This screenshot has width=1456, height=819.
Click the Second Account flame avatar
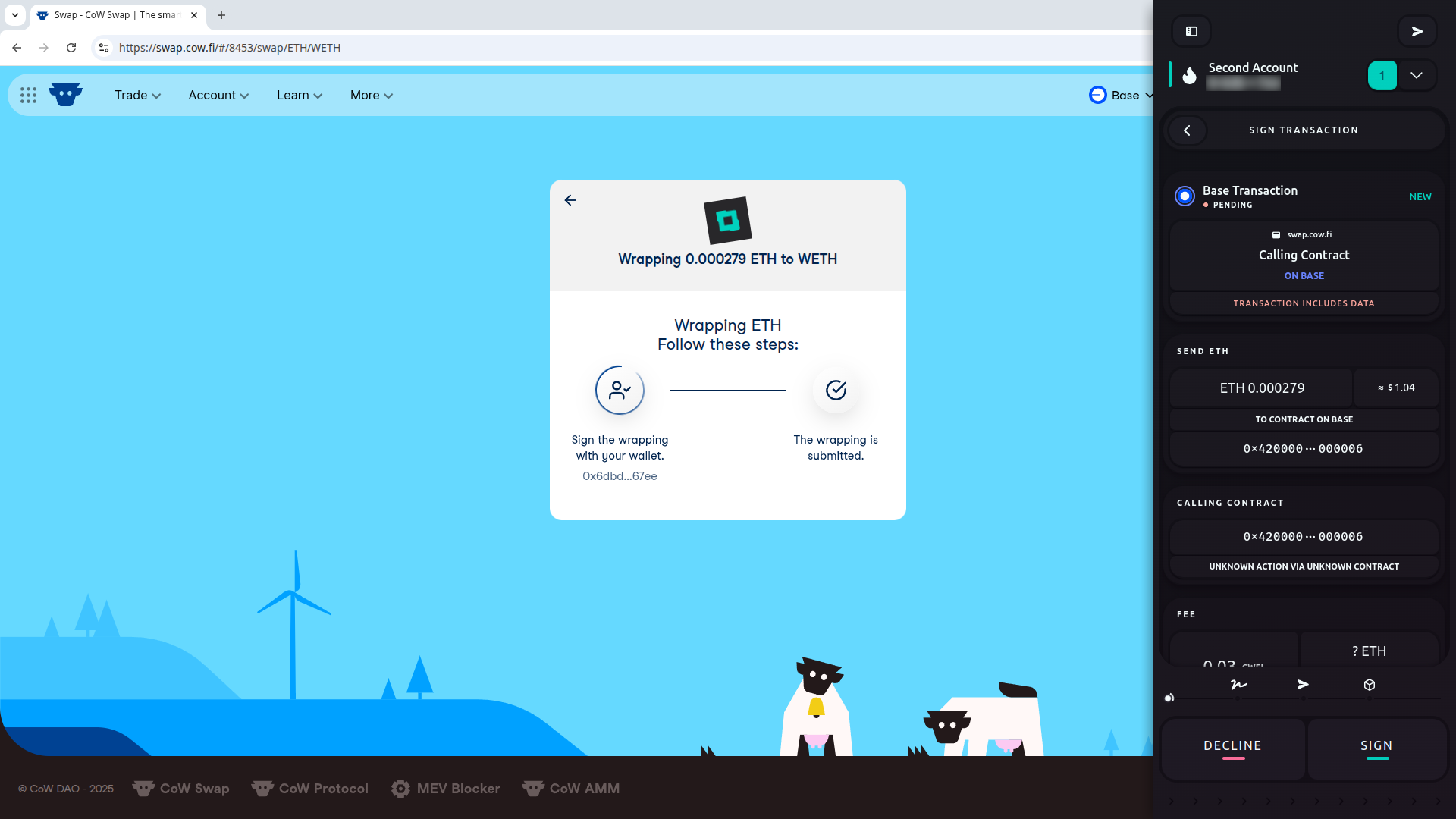(x=1190, y=75)
